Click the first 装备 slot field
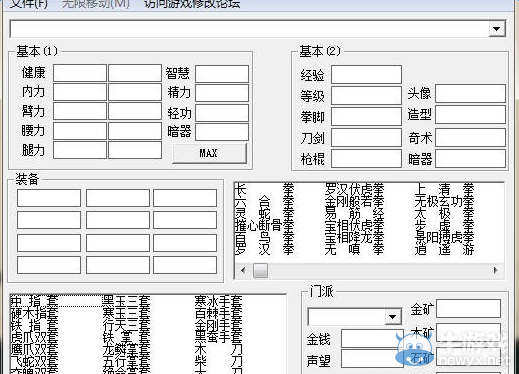Image resolution: width=519 pixels, height=374 pixels. pyautogui.click(x=49, y=198)
